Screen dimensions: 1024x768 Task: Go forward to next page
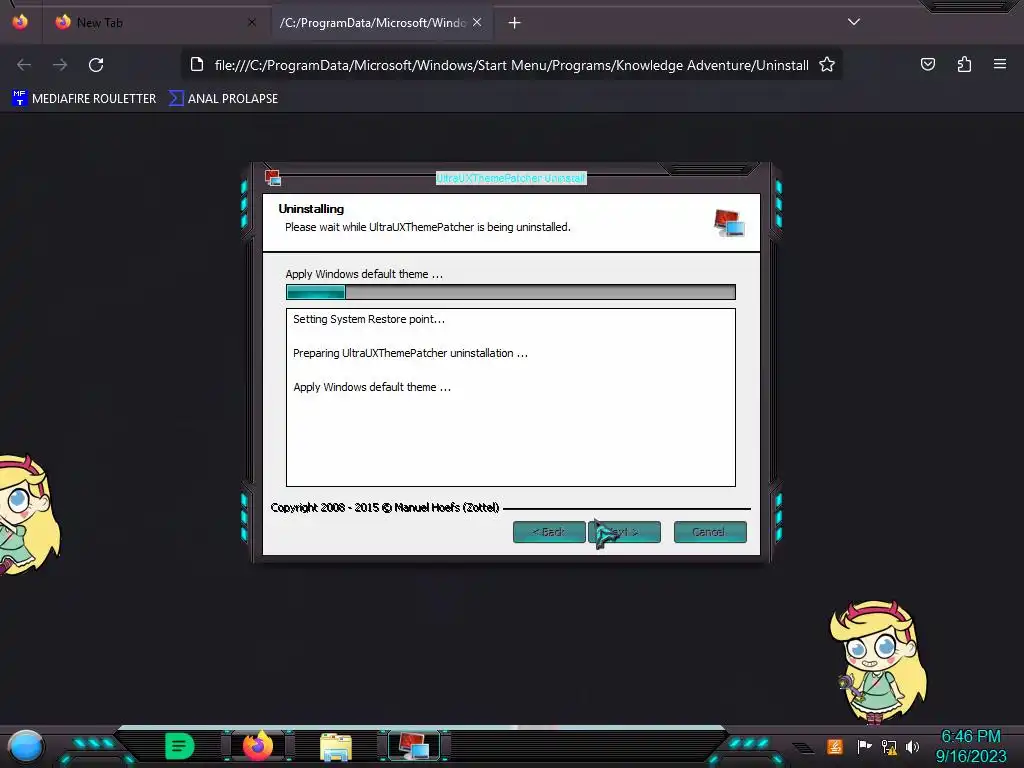[x=60, y=65]
